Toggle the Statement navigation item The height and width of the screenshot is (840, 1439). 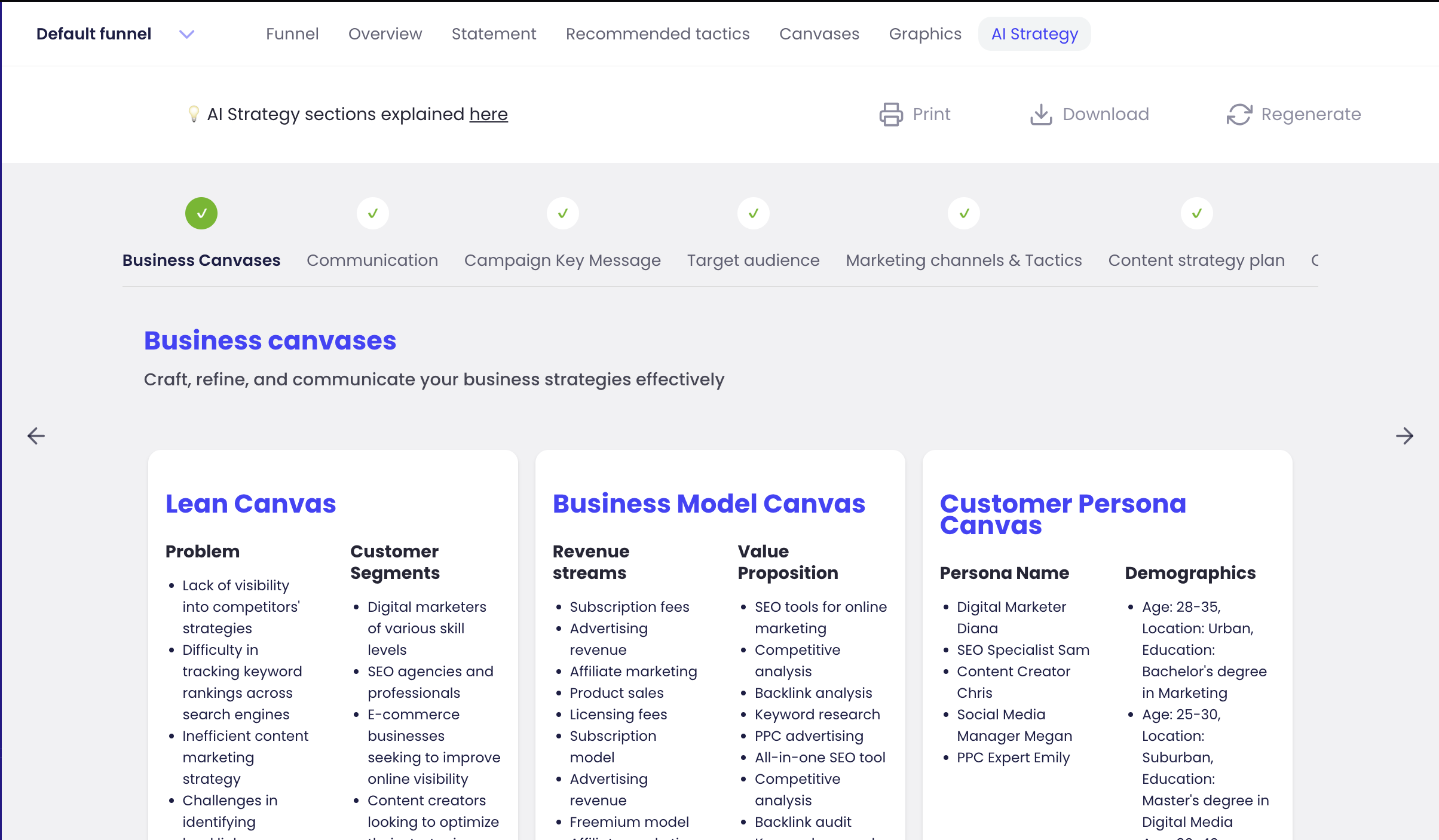[494, 33]
